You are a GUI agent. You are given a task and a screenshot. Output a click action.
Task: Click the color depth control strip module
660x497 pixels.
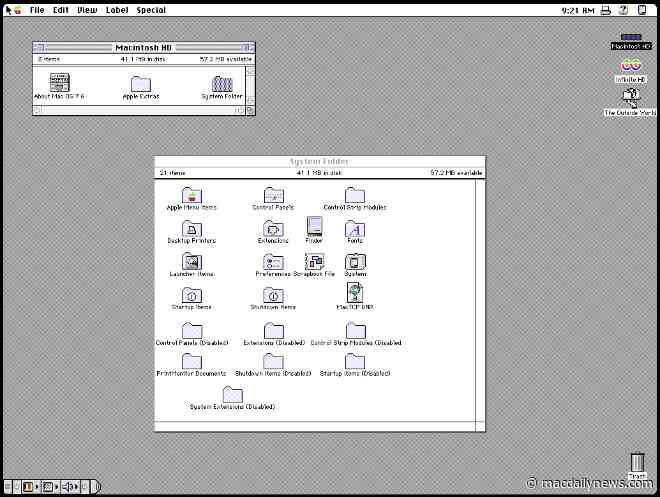click(x=28, y=487)
